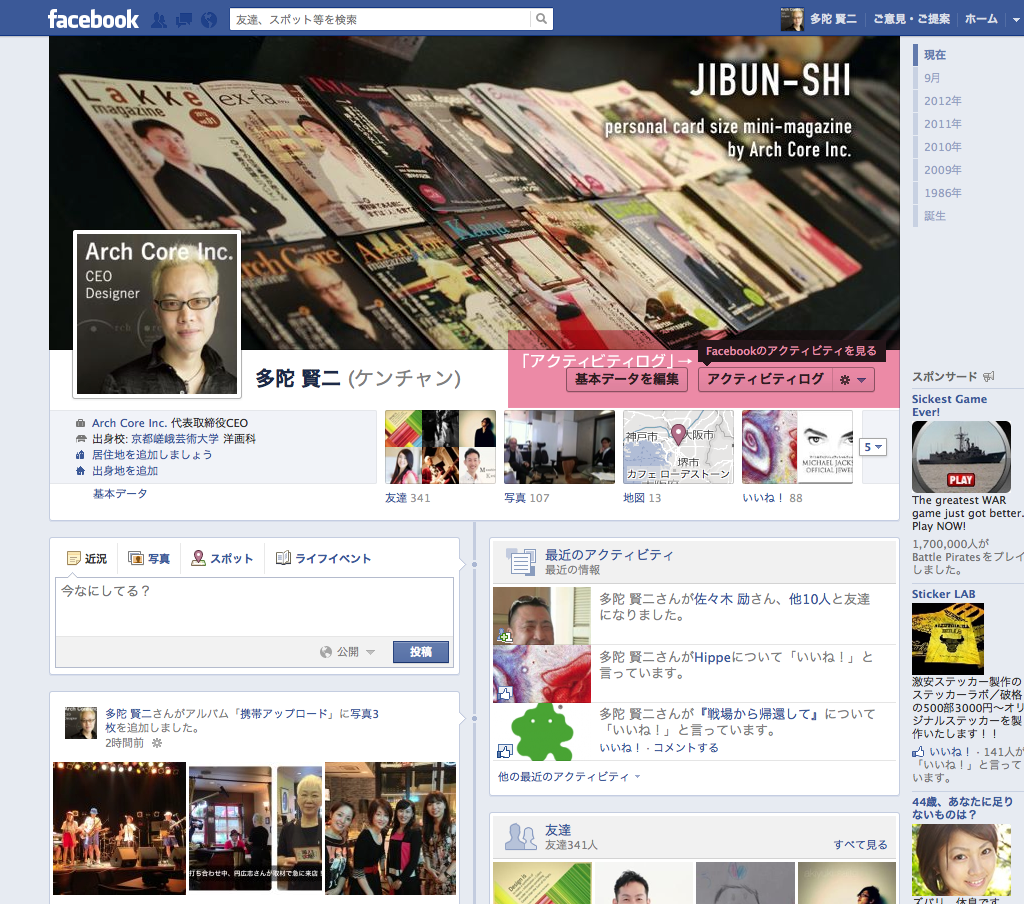The width and height of the screenshot is (1024, 904).
Task: Click the 基本データを編集 button
Action: (x=627, y=379)
